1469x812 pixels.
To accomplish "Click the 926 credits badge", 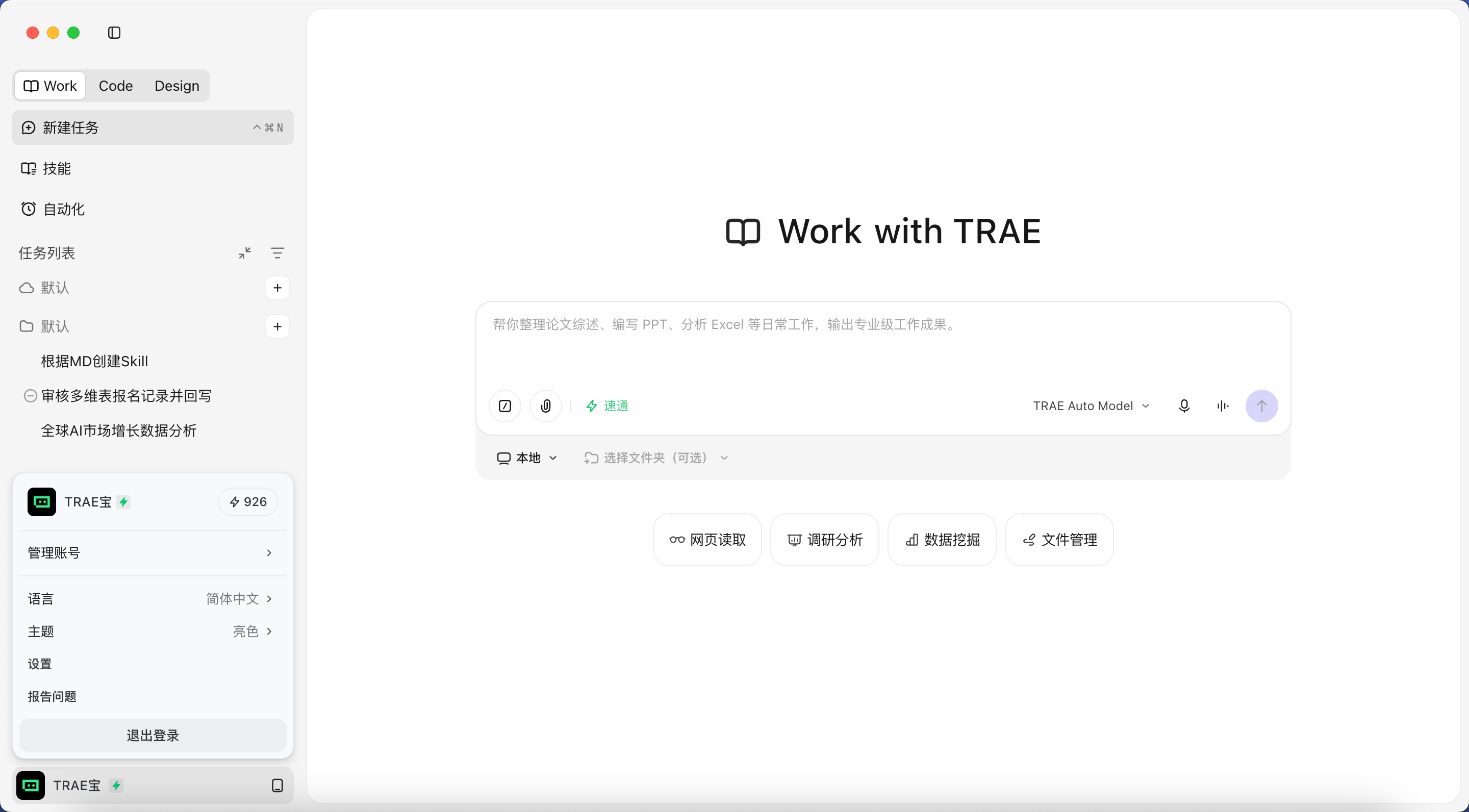I will [248, 502].
